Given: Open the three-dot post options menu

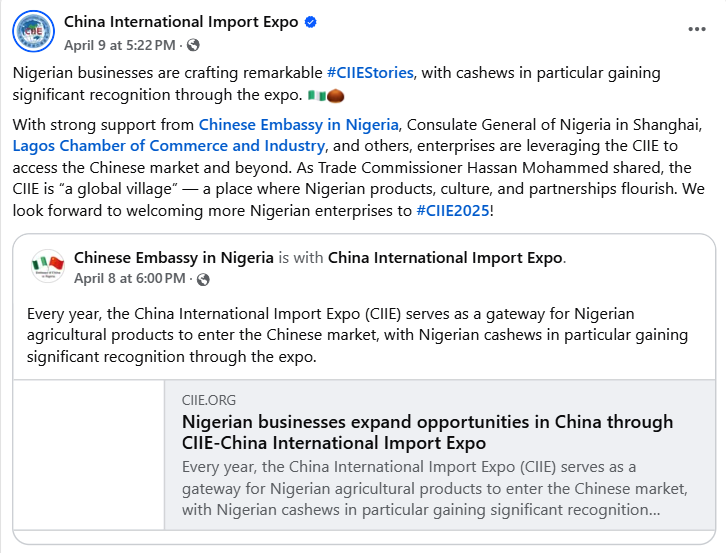Looking at the screenshot, I should (x=696, y=29).
